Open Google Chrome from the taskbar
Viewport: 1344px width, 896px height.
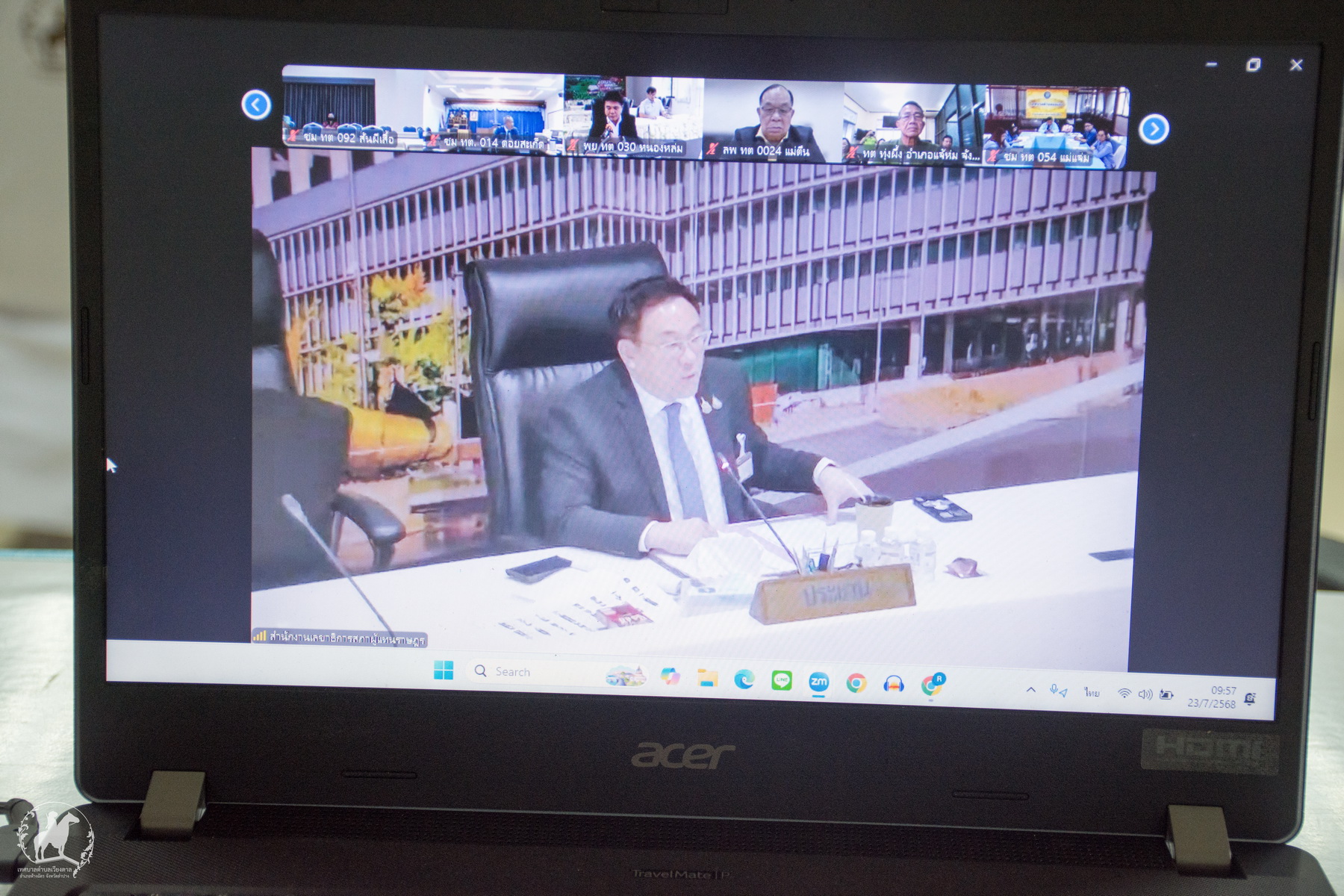(856, 683)
